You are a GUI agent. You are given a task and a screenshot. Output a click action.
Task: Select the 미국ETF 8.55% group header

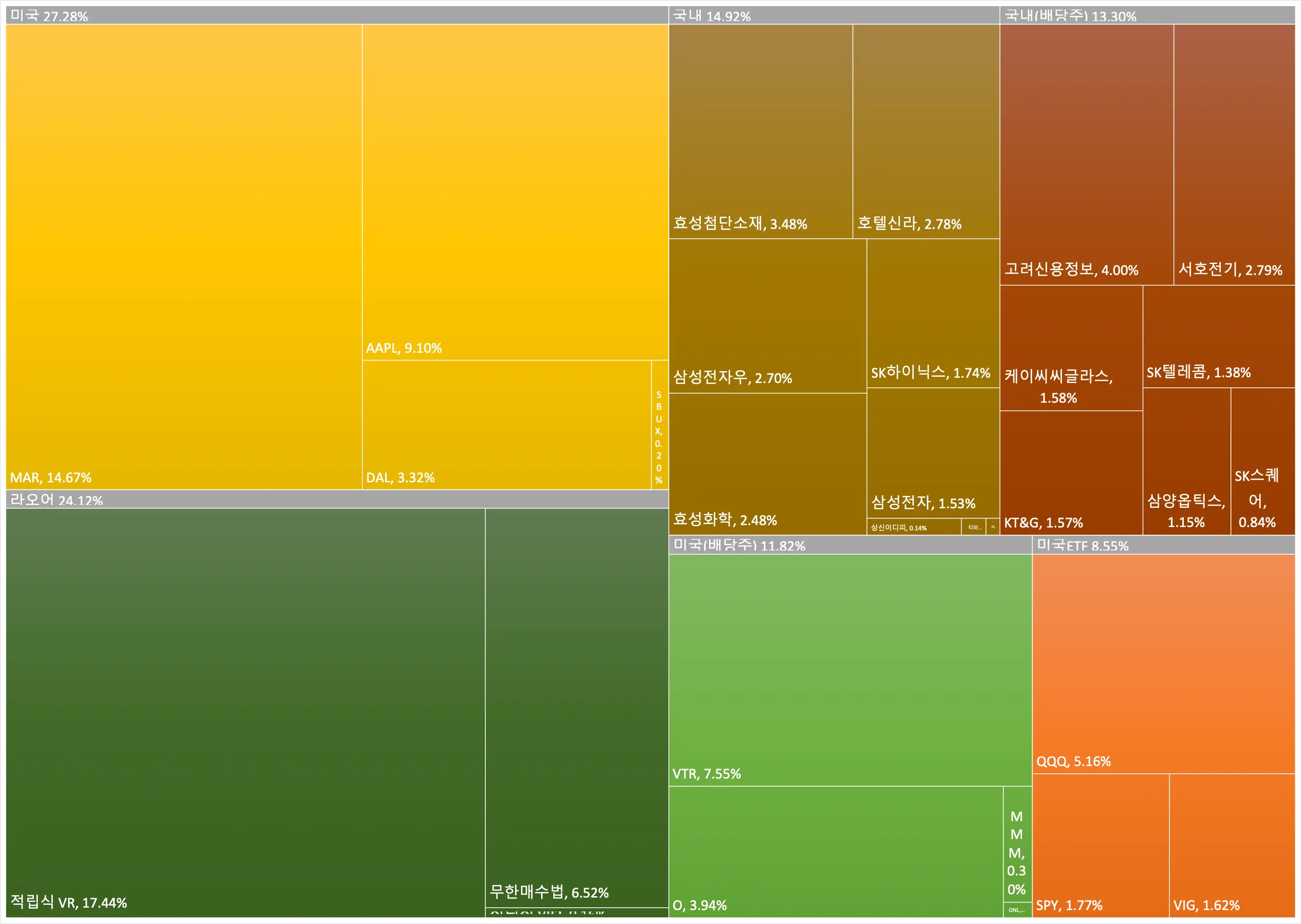pos(1164,544)
